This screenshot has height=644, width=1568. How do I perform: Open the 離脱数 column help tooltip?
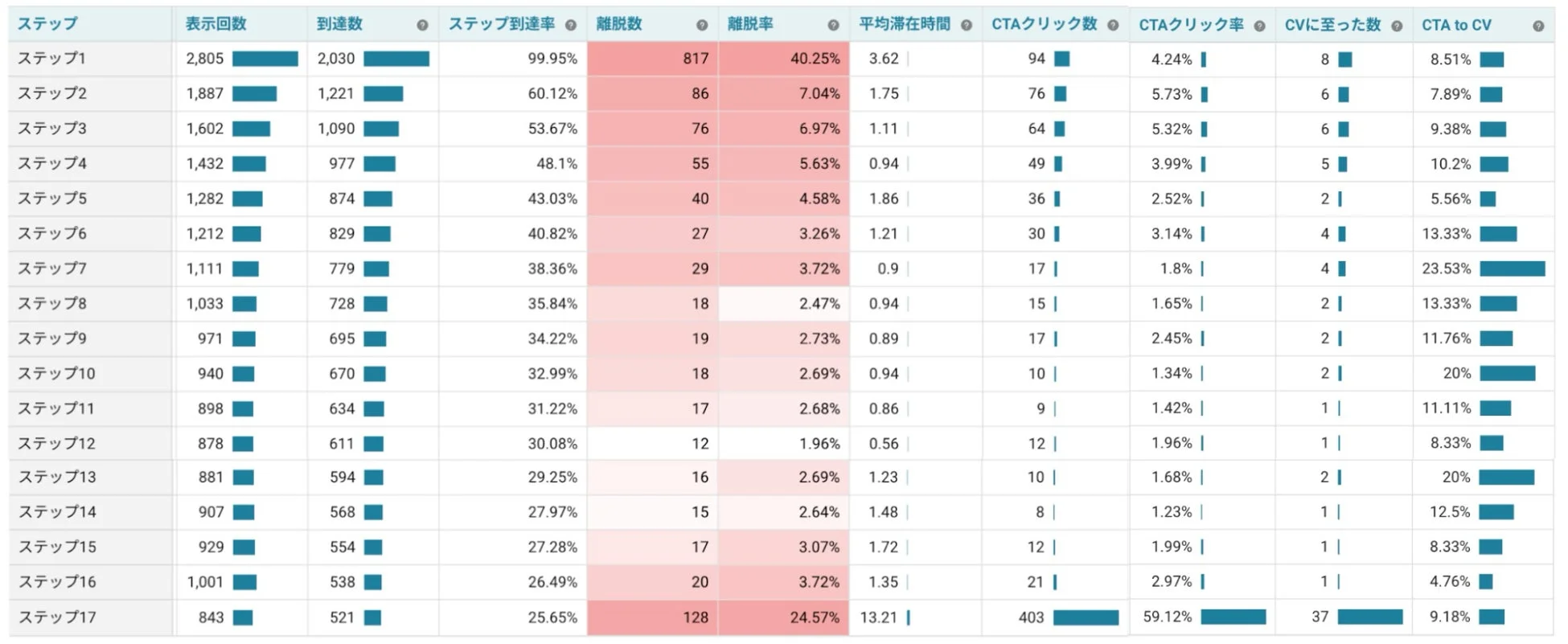[702, 24]
